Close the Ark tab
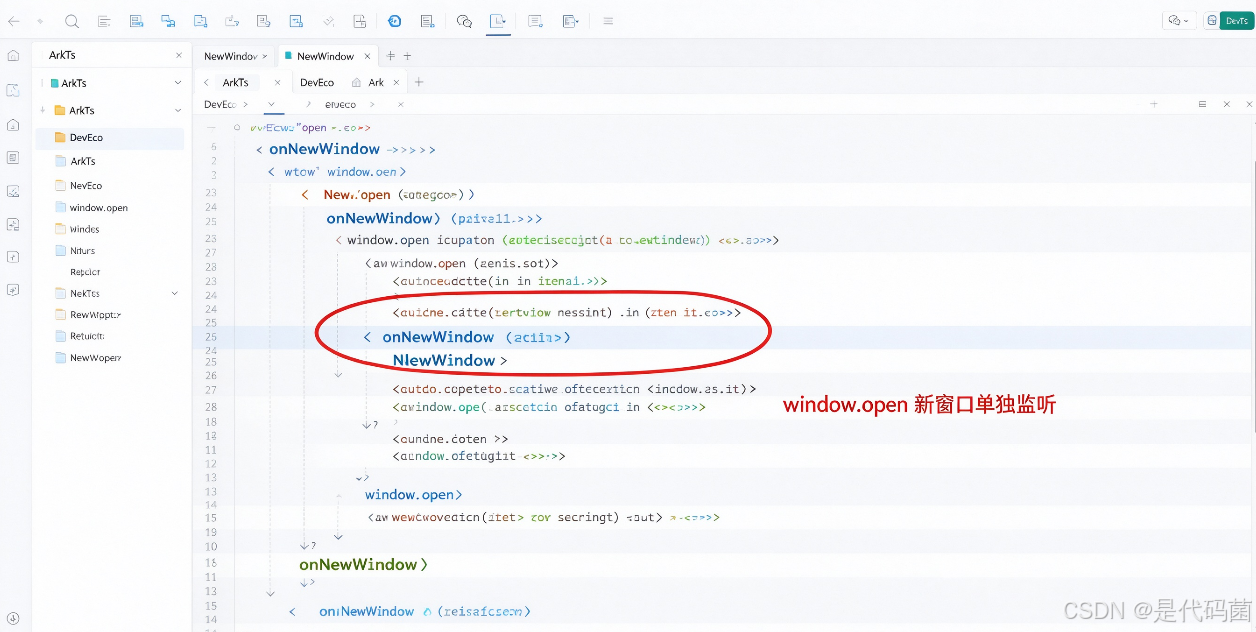 pyautogui.click(x=396, y=82)
